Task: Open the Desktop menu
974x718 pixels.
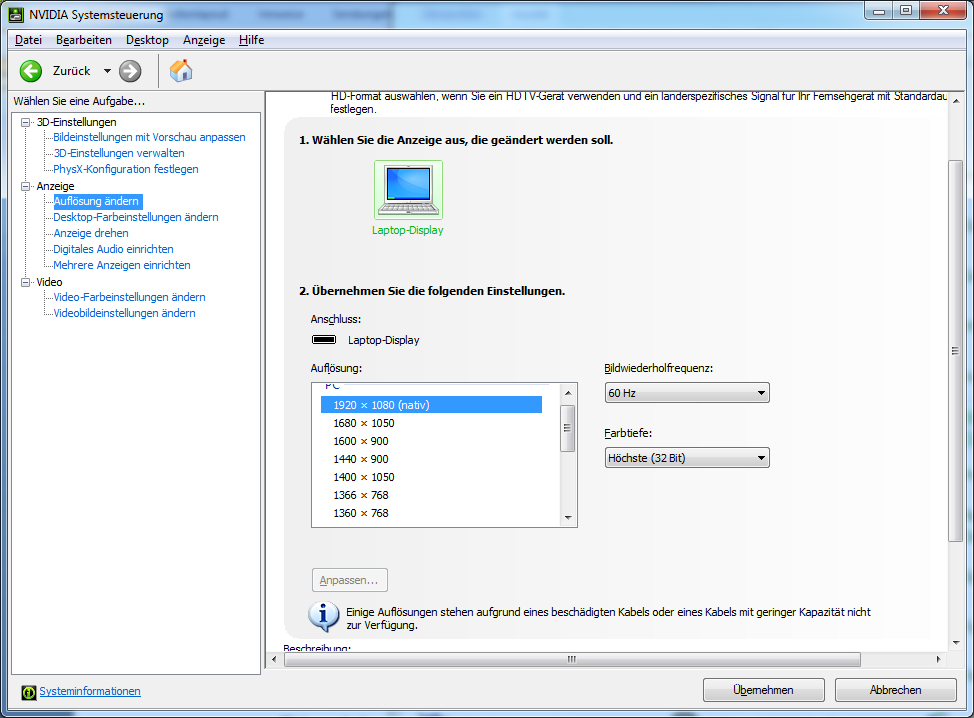Action: click(x=147, y=40)
